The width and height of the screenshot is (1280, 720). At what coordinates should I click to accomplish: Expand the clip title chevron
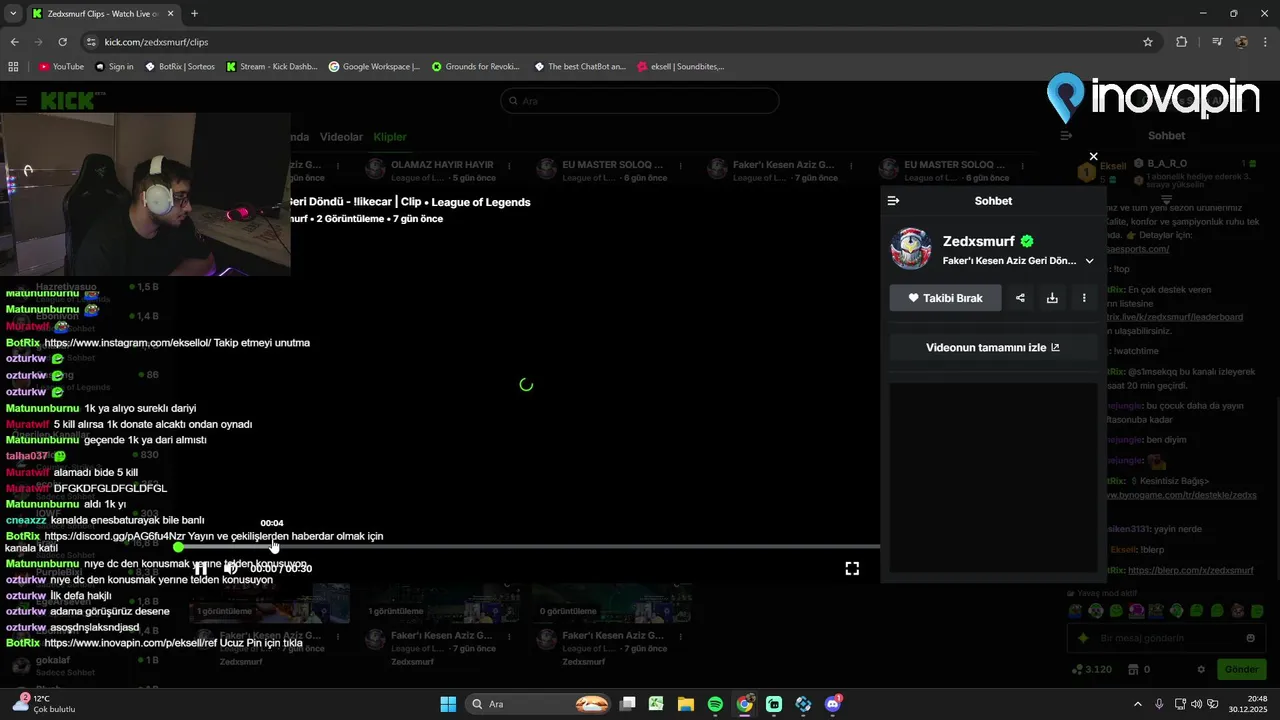coord(1089,261)
